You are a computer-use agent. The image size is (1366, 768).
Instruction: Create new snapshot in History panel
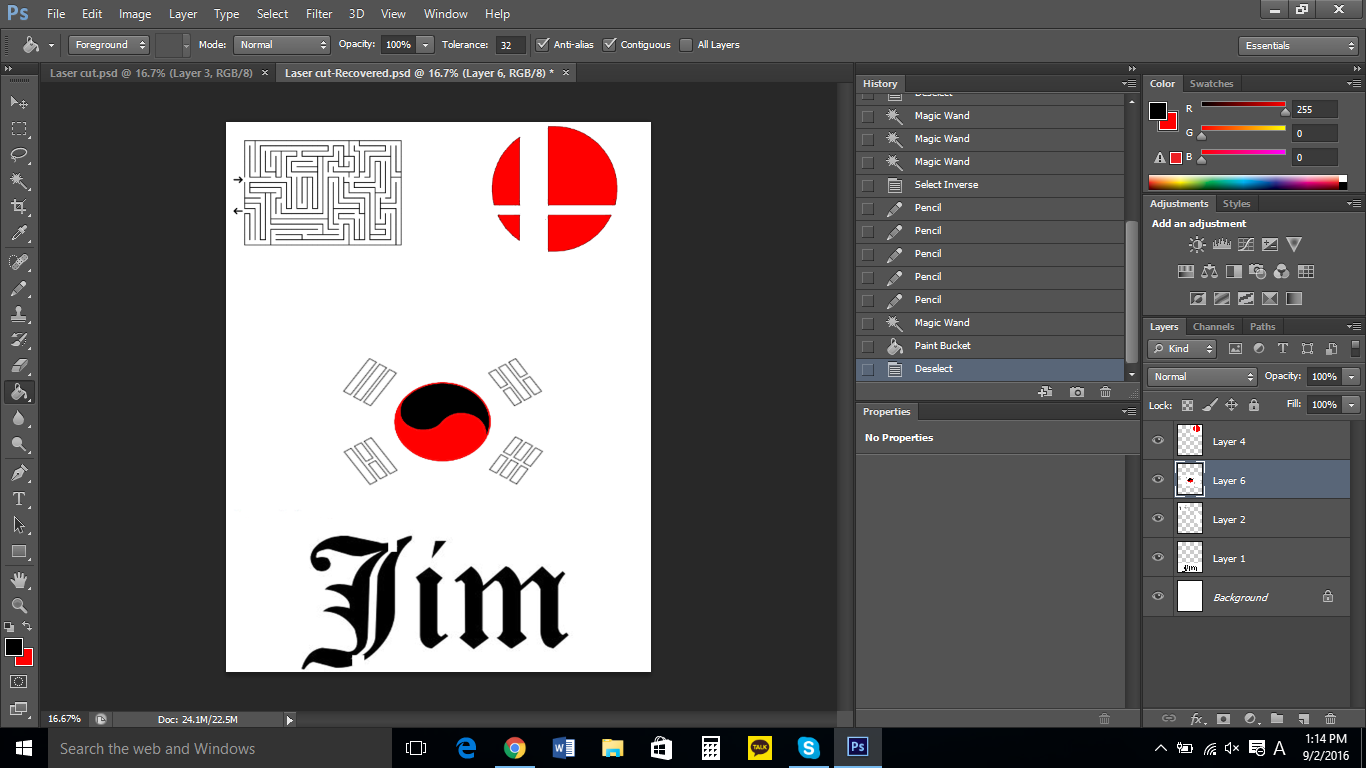coord(1076,392)
